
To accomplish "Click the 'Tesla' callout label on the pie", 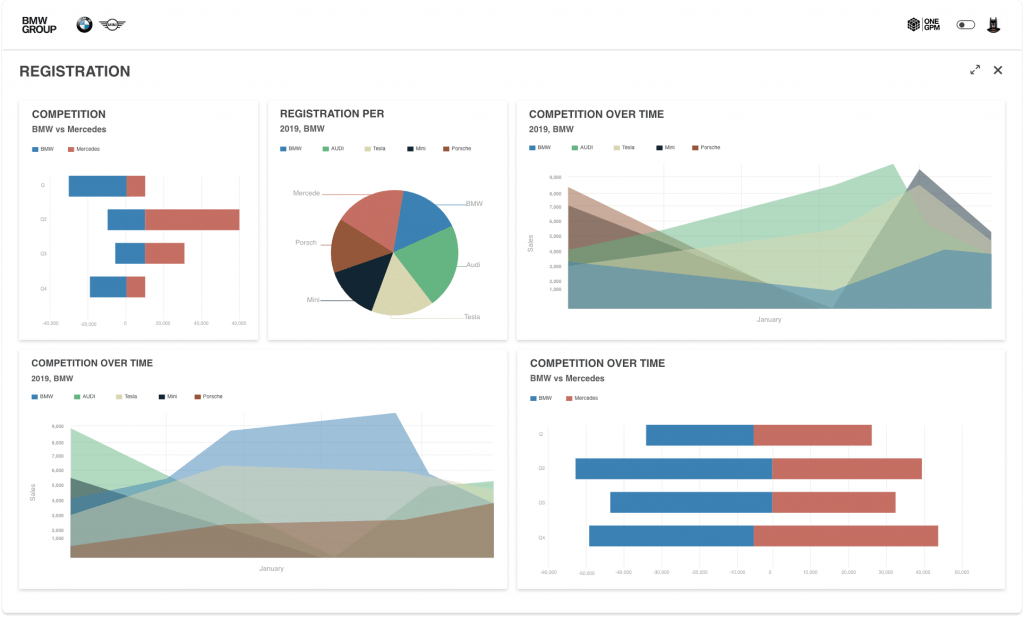I will pos(472,317).
